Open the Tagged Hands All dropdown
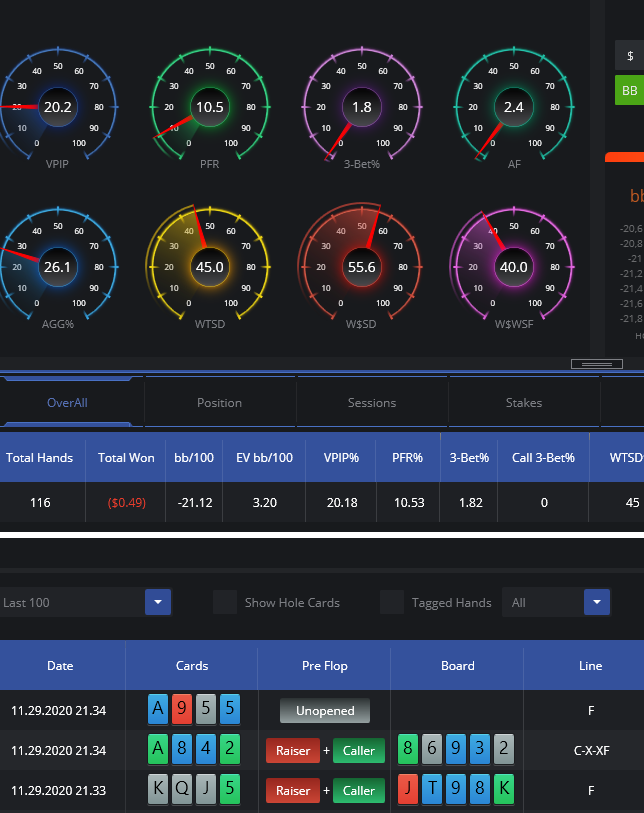This screenshot has height=813, width=644. [x=556, y=602]
